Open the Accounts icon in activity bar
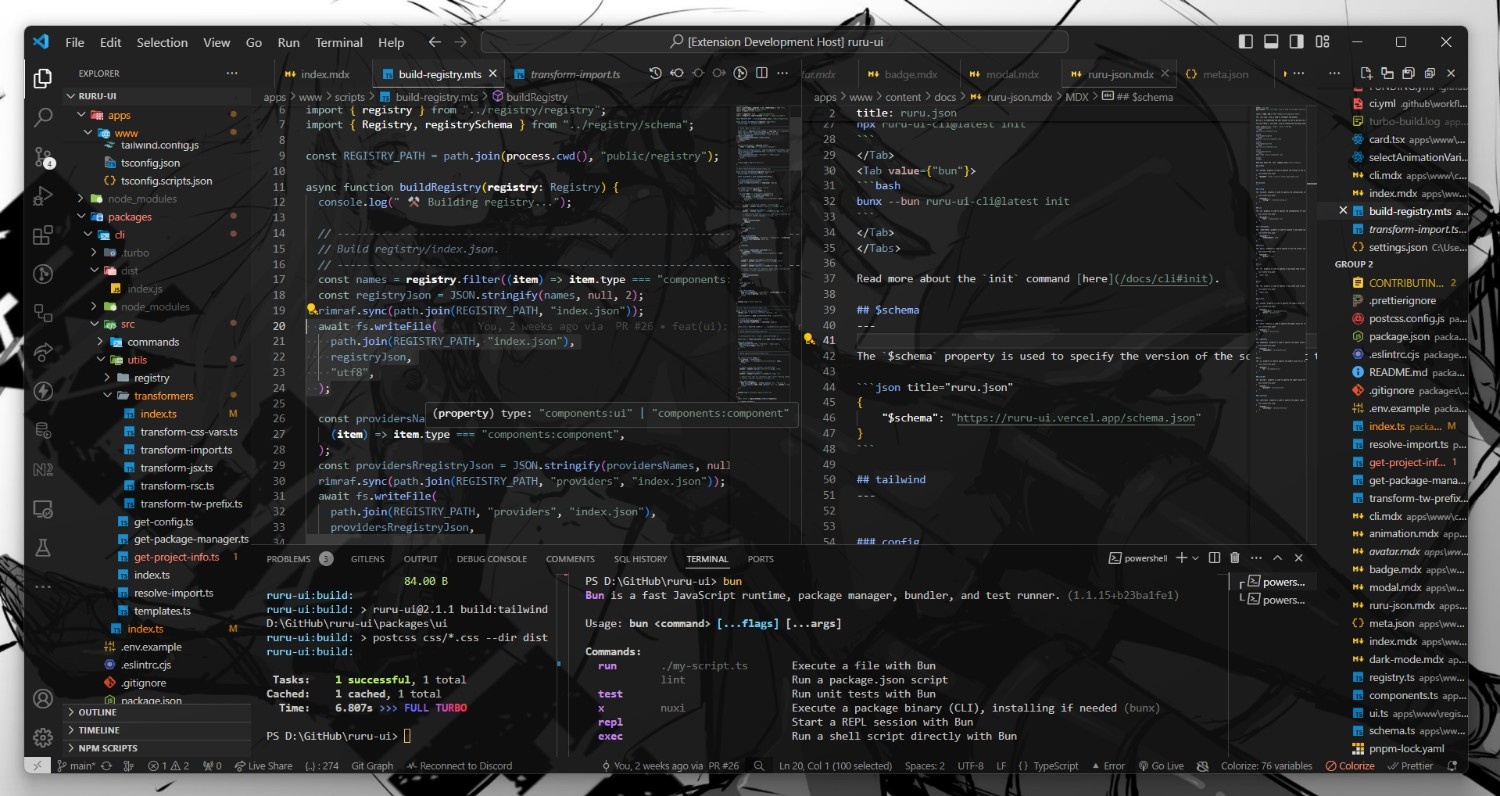 point(43,699)
